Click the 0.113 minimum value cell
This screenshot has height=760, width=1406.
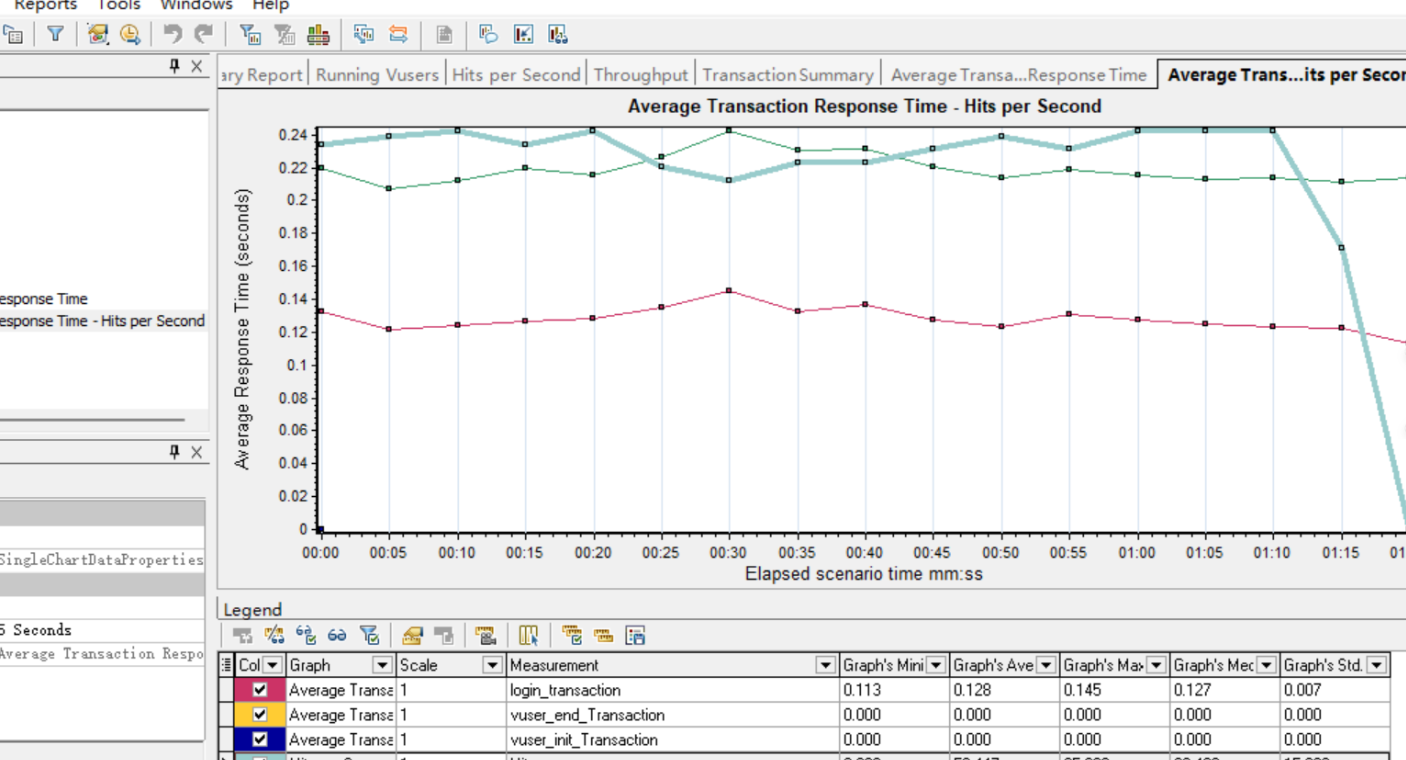click(x=894, y=690)
